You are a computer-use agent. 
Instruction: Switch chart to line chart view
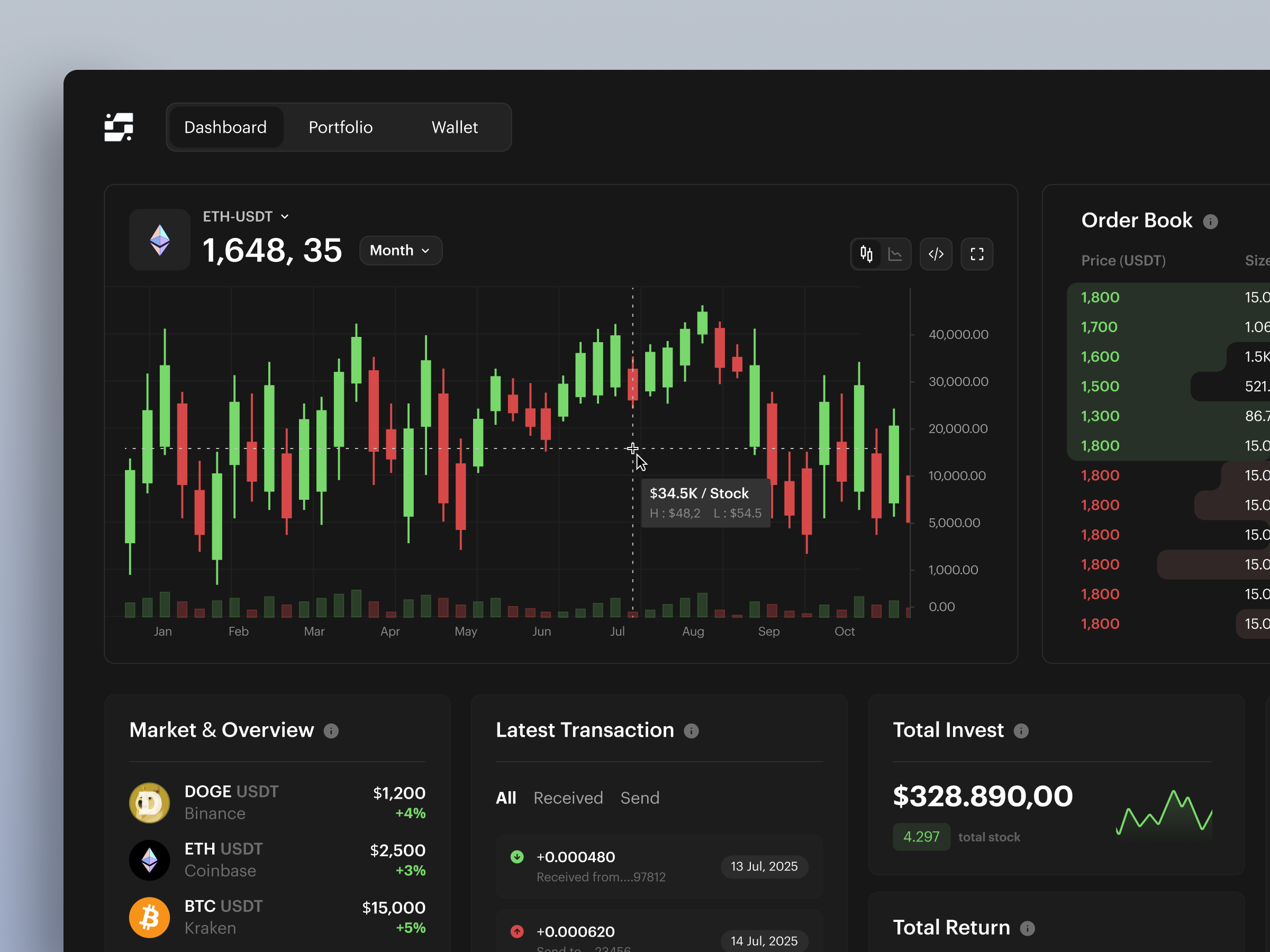click(x=896, y=254)
